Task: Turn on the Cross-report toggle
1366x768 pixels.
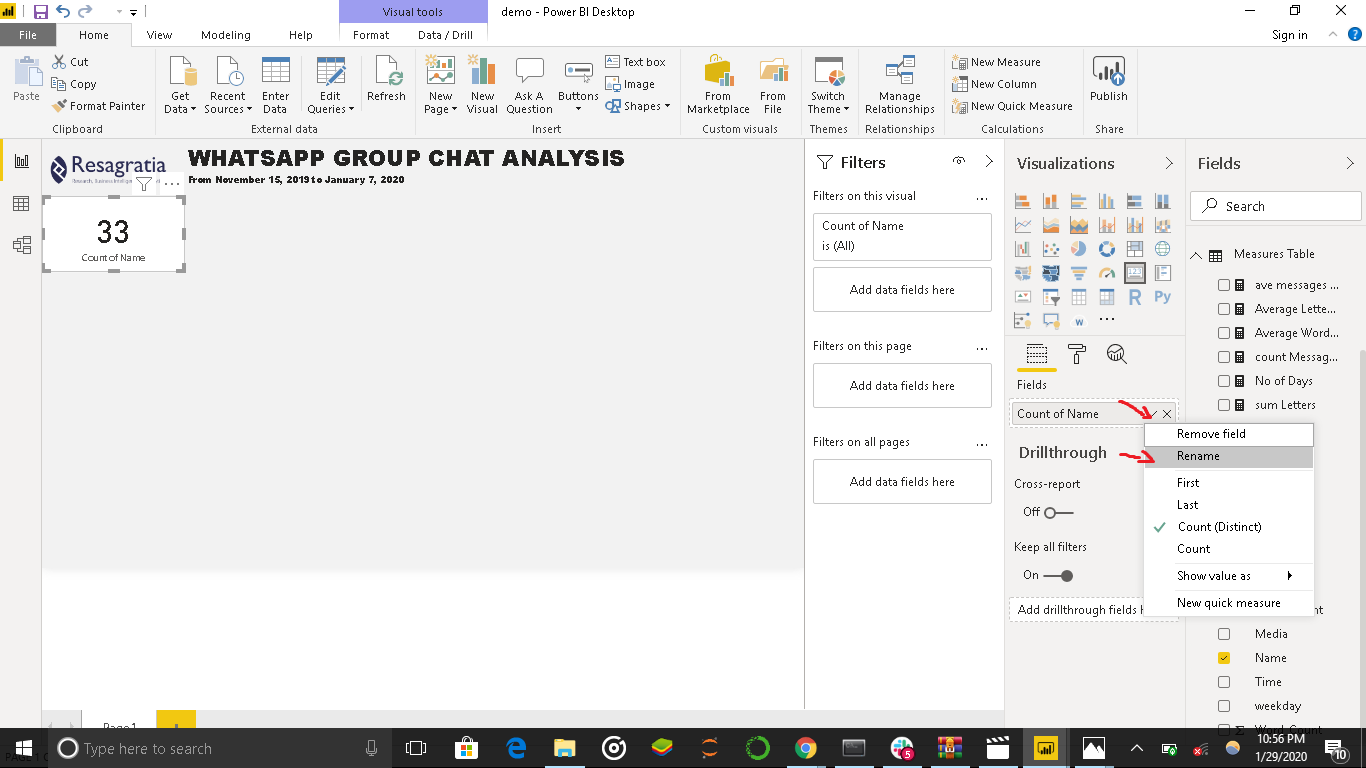Action: click(x=1059, y=512)
